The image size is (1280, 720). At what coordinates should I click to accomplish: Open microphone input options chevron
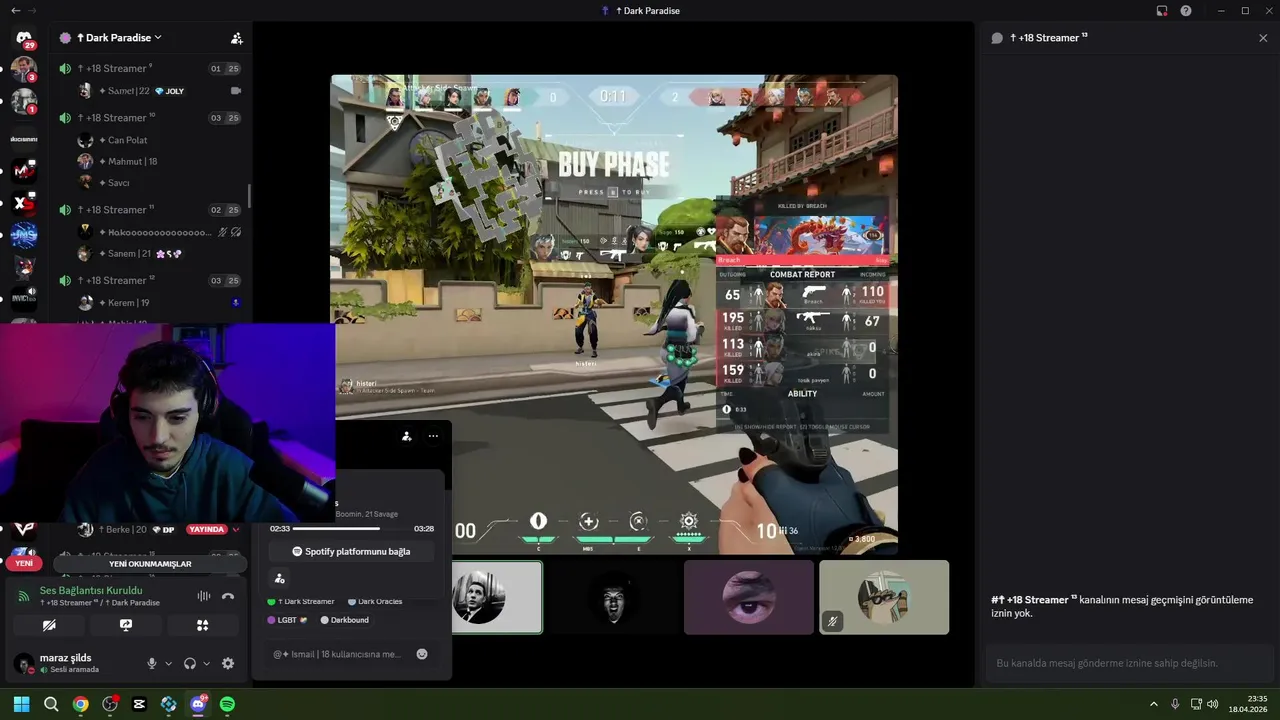[x=168, y=663]
